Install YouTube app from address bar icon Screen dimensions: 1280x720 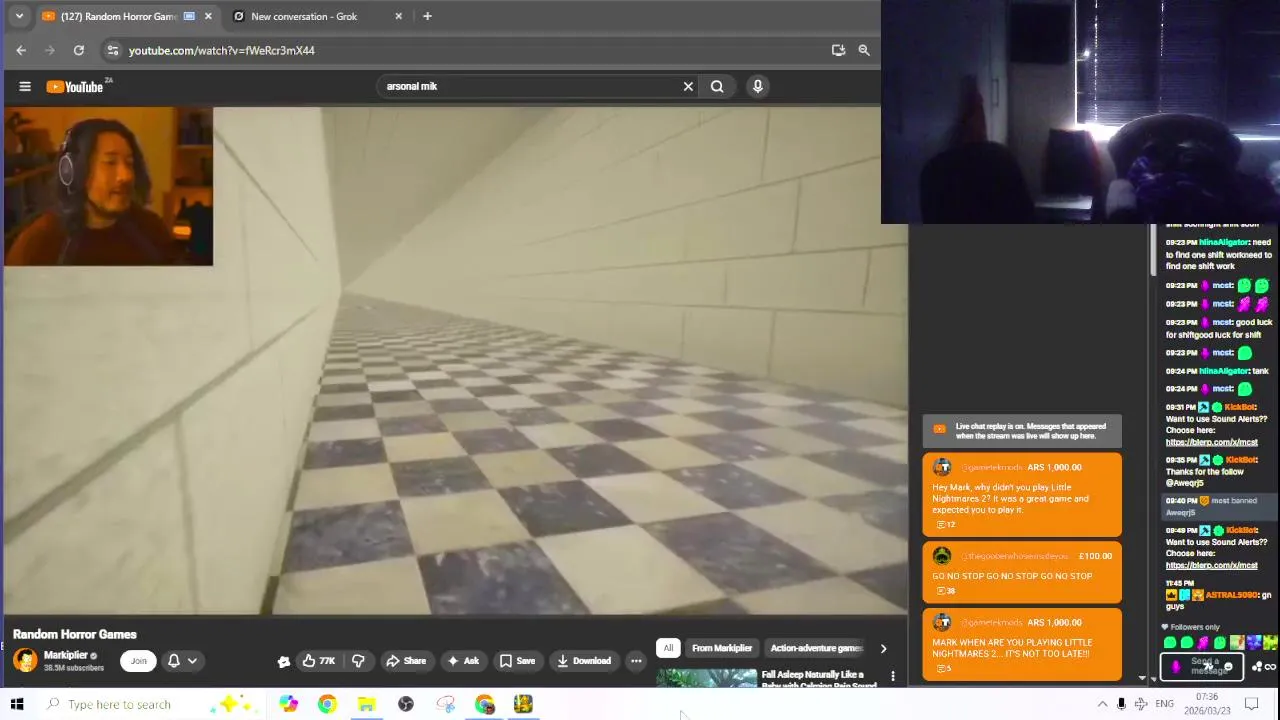[838, 50]
